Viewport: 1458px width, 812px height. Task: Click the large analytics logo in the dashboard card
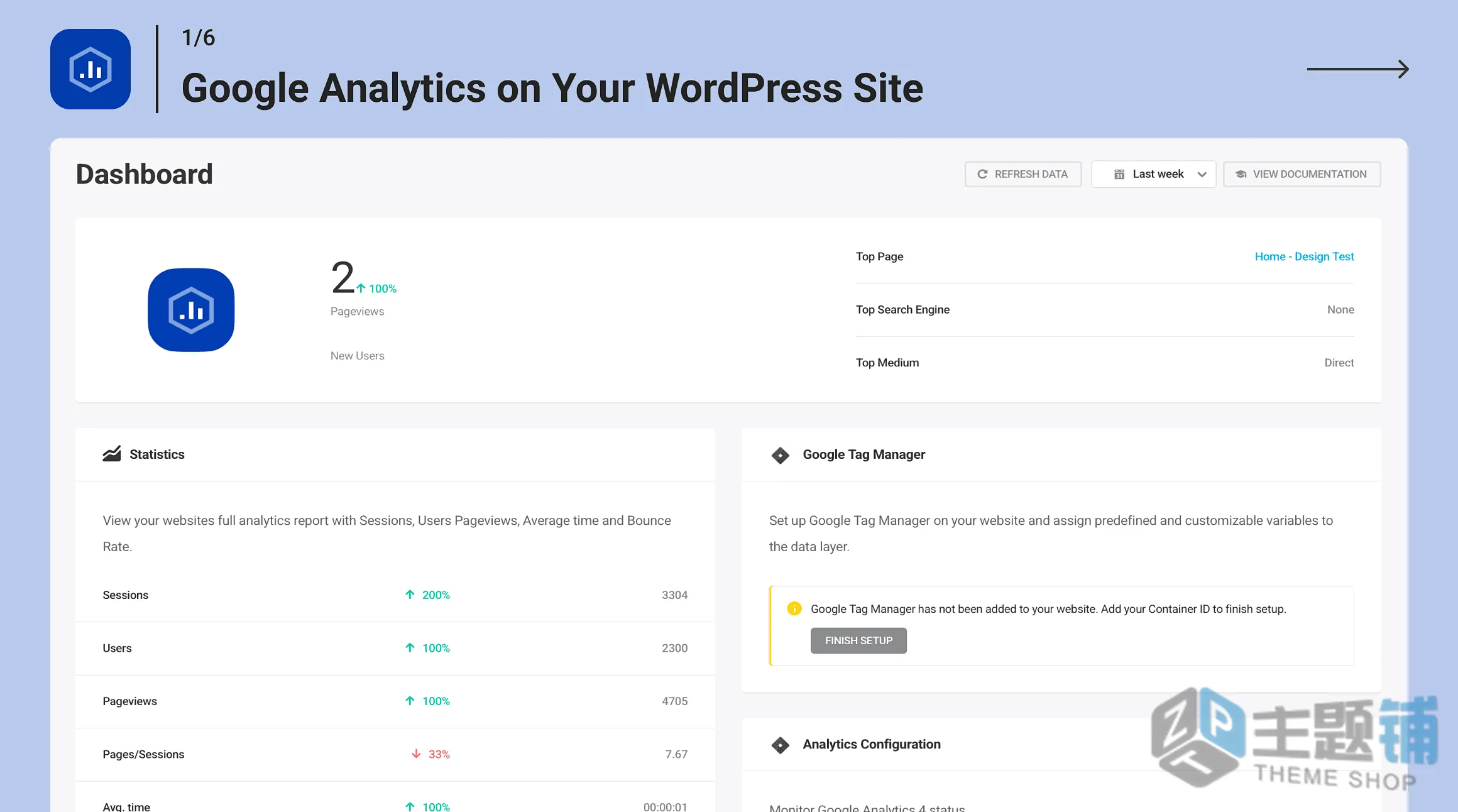191,310
